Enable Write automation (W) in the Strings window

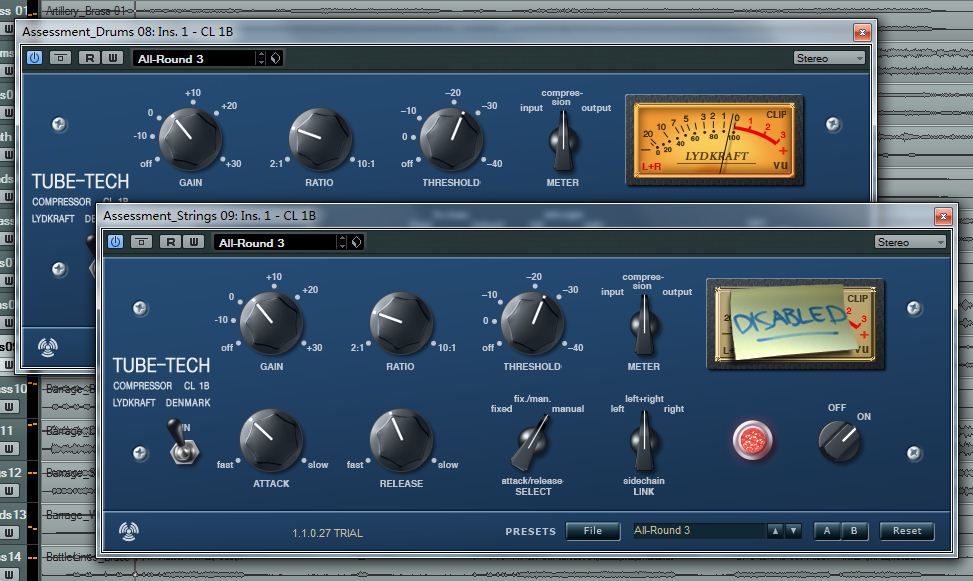coord(194,242)
